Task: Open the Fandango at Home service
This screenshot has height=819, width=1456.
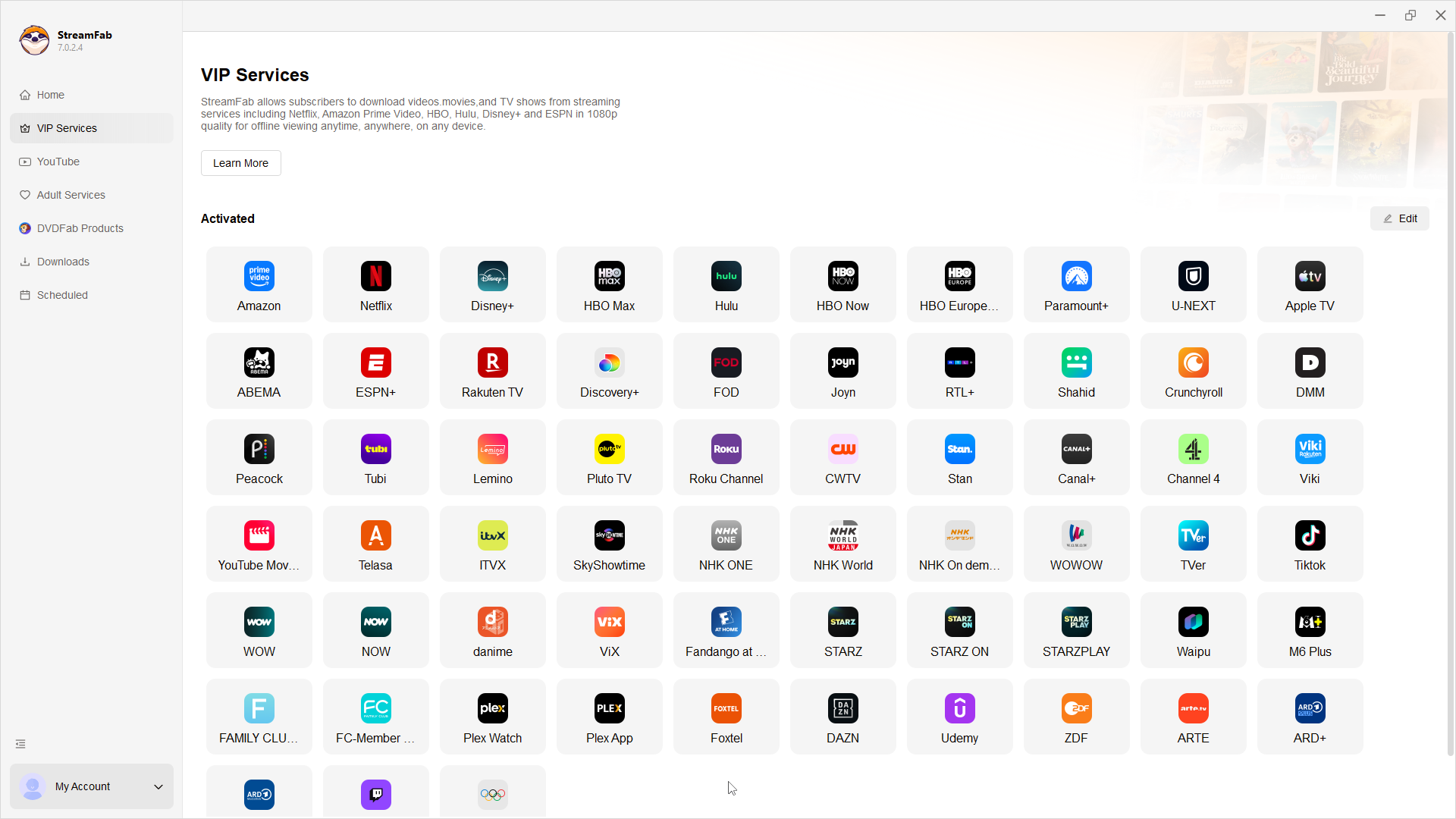Action: pyautogui.click(x=726, y=630)
